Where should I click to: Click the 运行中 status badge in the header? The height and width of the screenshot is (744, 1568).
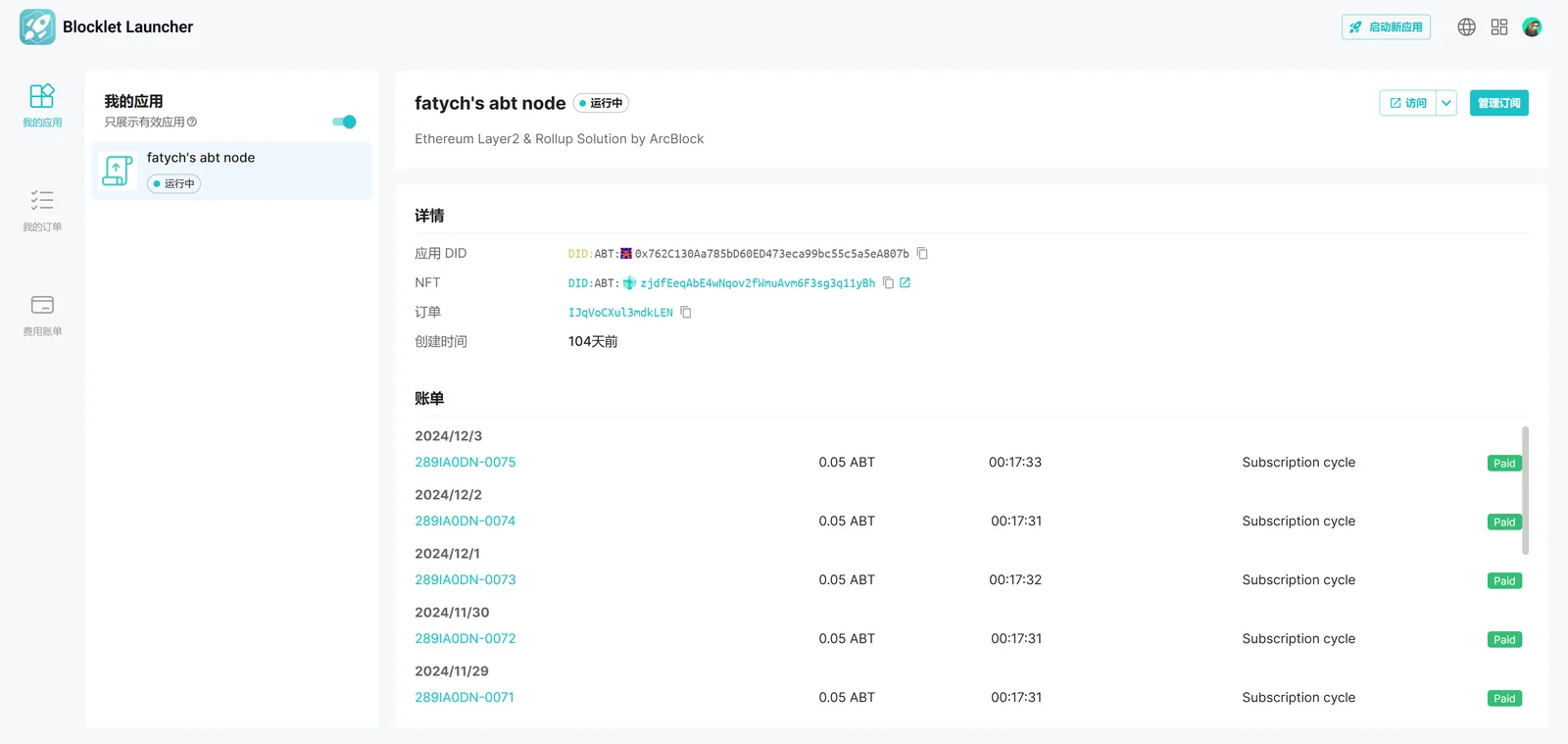point(601,103)
